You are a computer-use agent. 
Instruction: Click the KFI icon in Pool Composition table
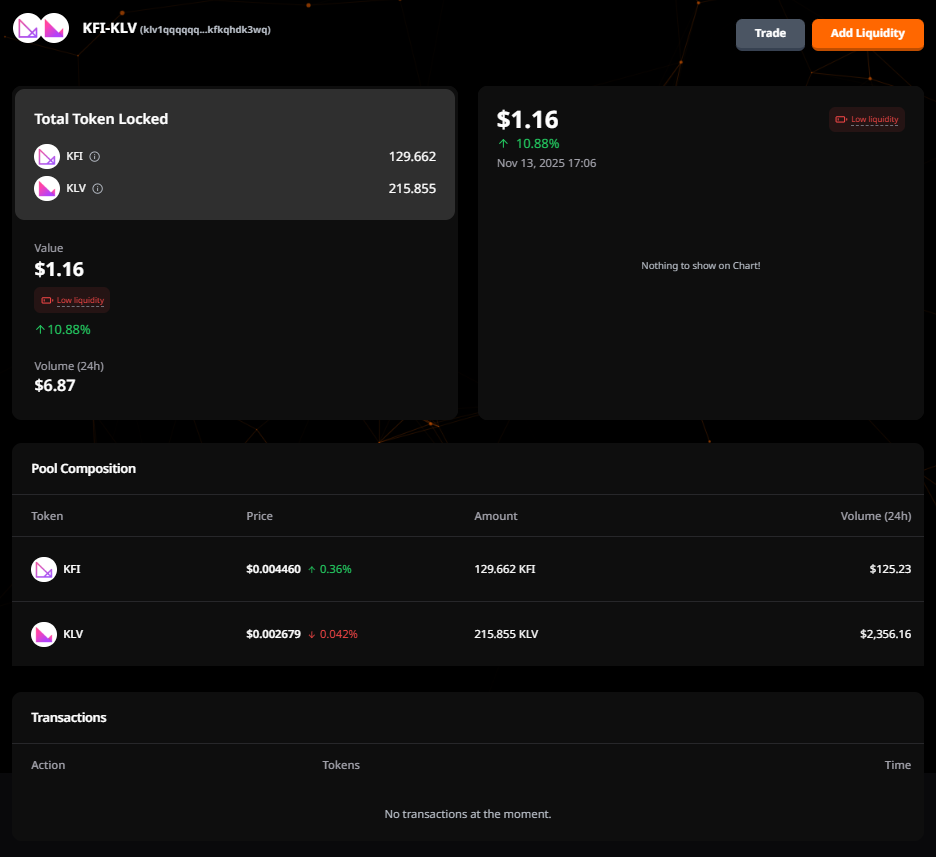point(44,569)
